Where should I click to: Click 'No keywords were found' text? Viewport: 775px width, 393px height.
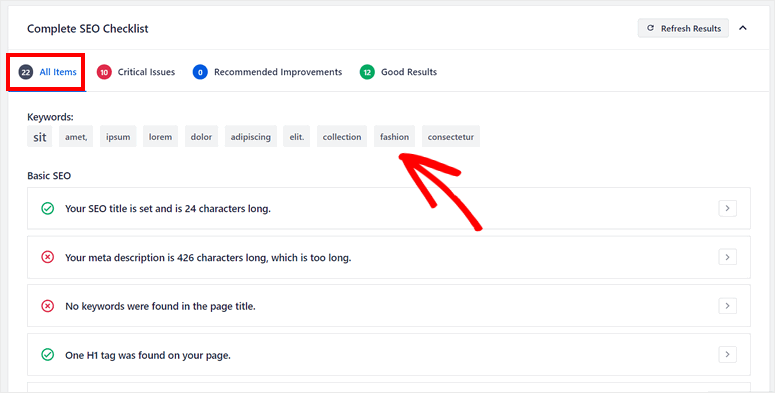click(x=160, y=306)
